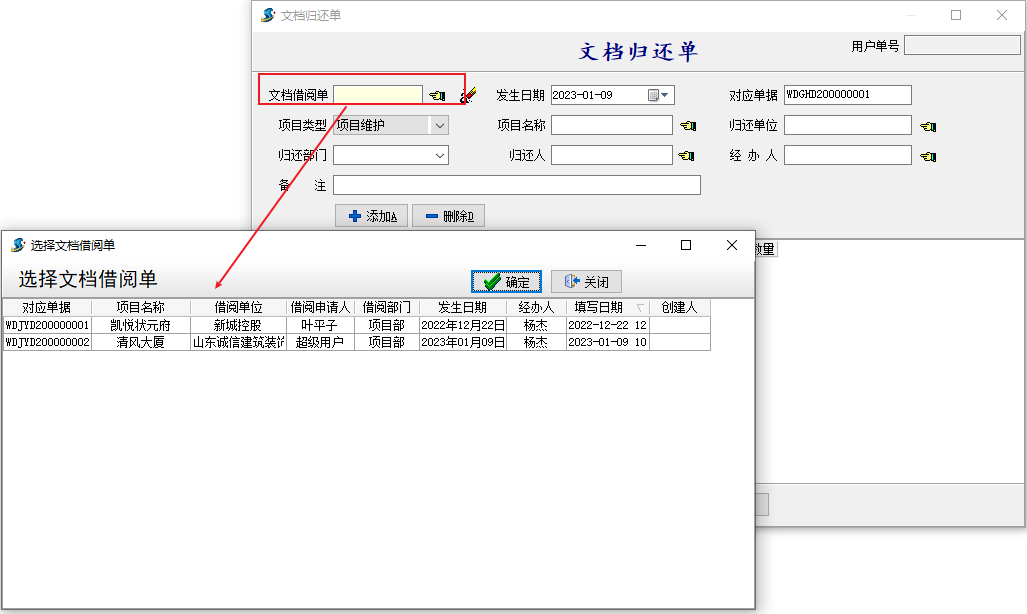
Task: Click the lookup hand icon beside 经办人
Action: point(927,156)
